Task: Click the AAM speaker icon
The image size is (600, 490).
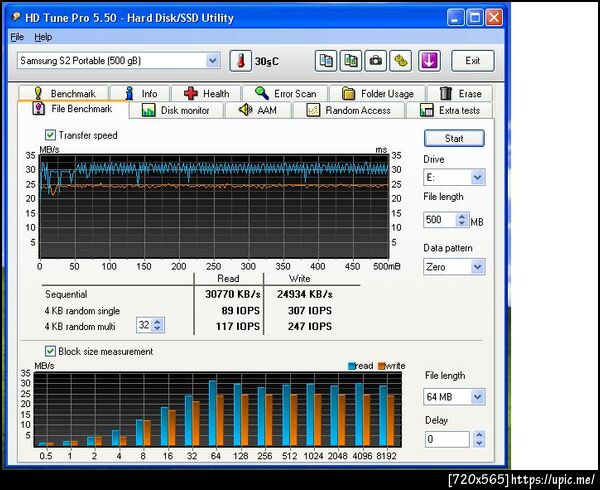Action: pos(245,110)
